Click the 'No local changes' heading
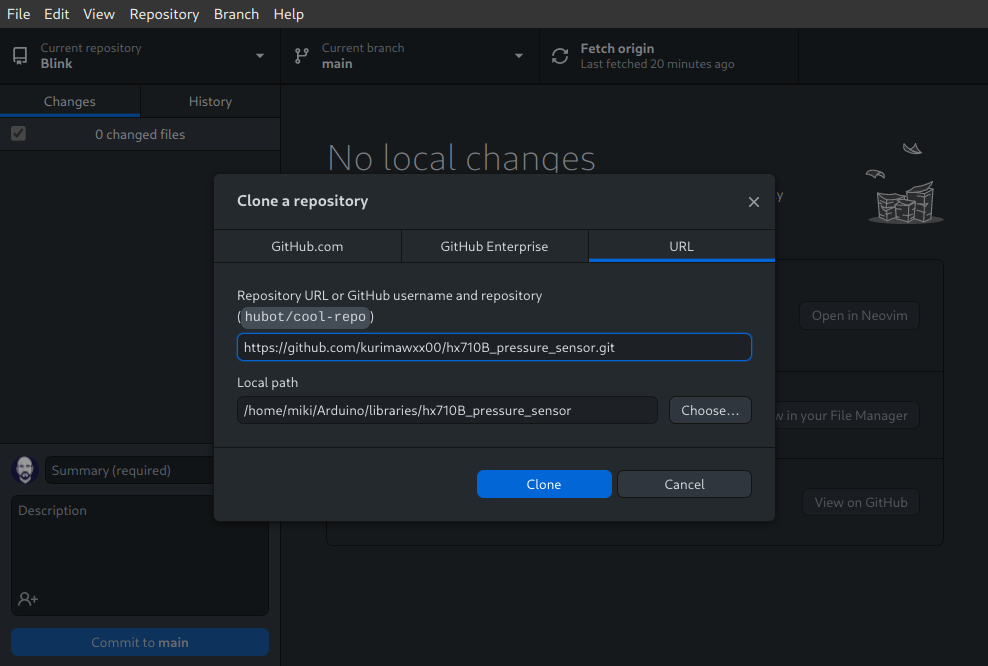 coord(461,158)
